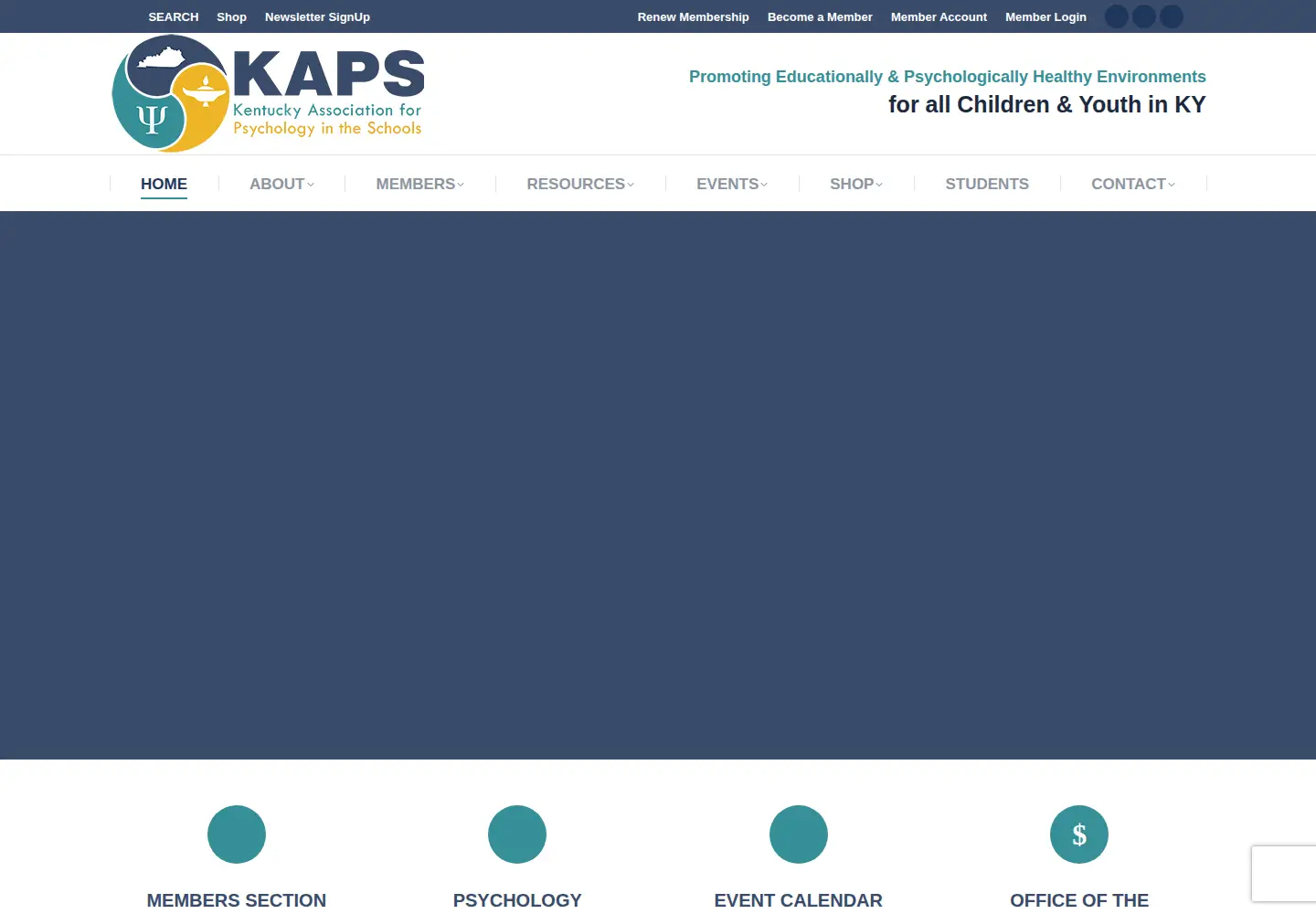Screen dimensions: 1316x914
Task: Click the 'for all Children & Youth in KY' text
Action: [x=1047, y=104]
